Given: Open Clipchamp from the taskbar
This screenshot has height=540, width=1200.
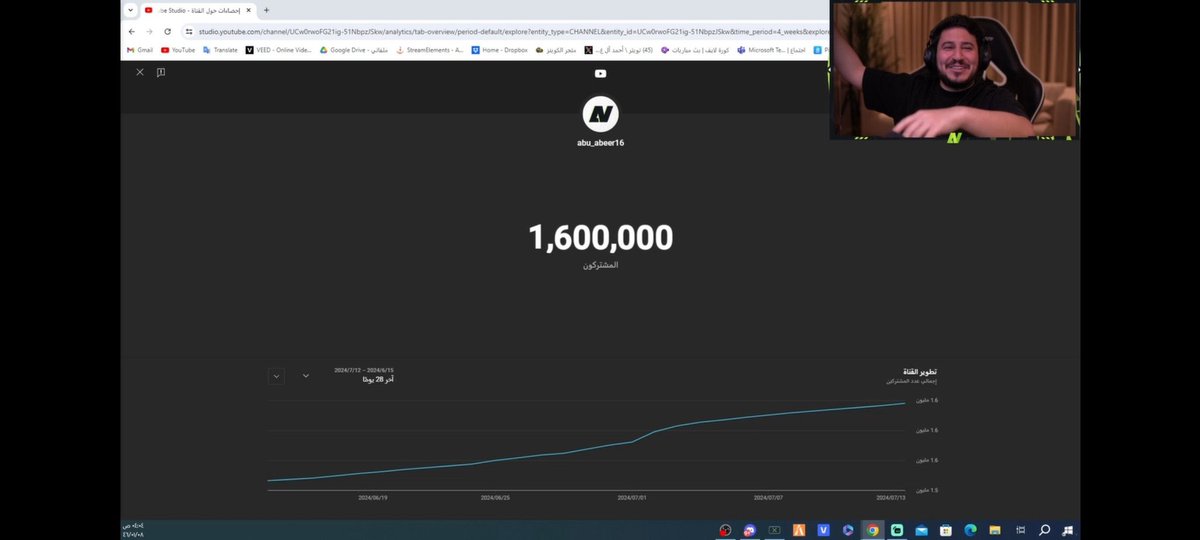Looking at the screenshot, I should (848, 530).
